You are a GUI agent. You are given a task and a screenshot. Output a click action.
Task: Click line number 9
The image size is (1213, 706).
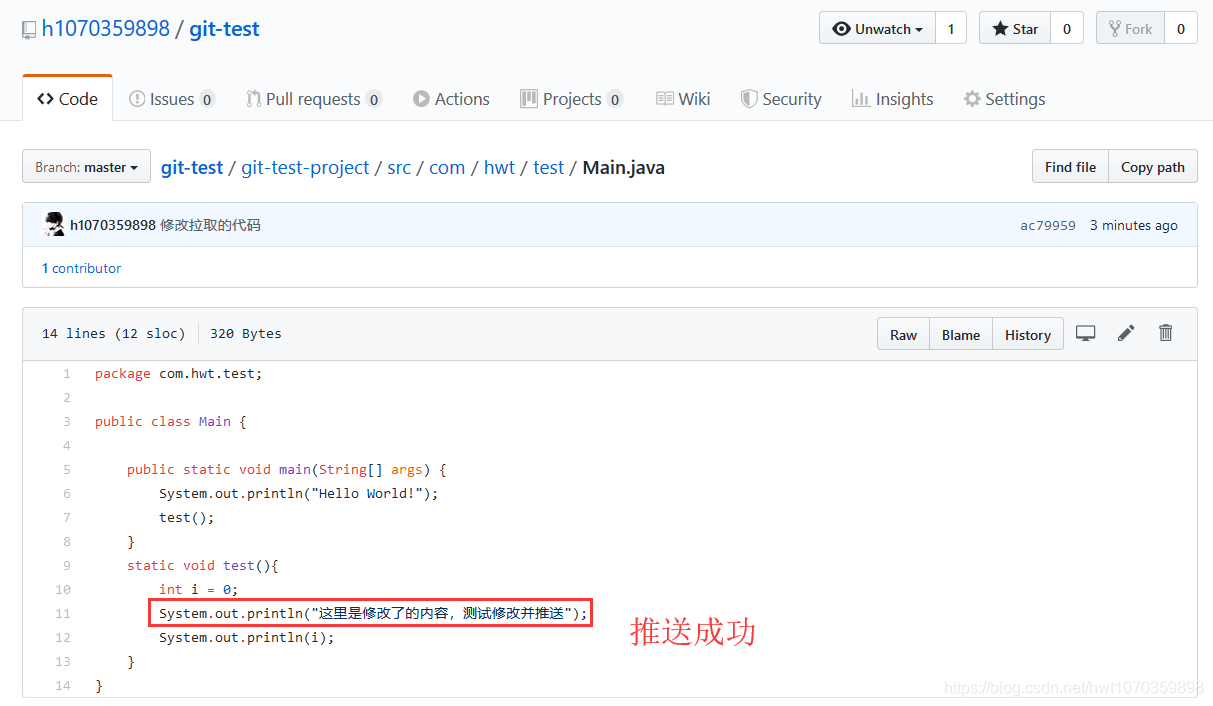point(66,565)
